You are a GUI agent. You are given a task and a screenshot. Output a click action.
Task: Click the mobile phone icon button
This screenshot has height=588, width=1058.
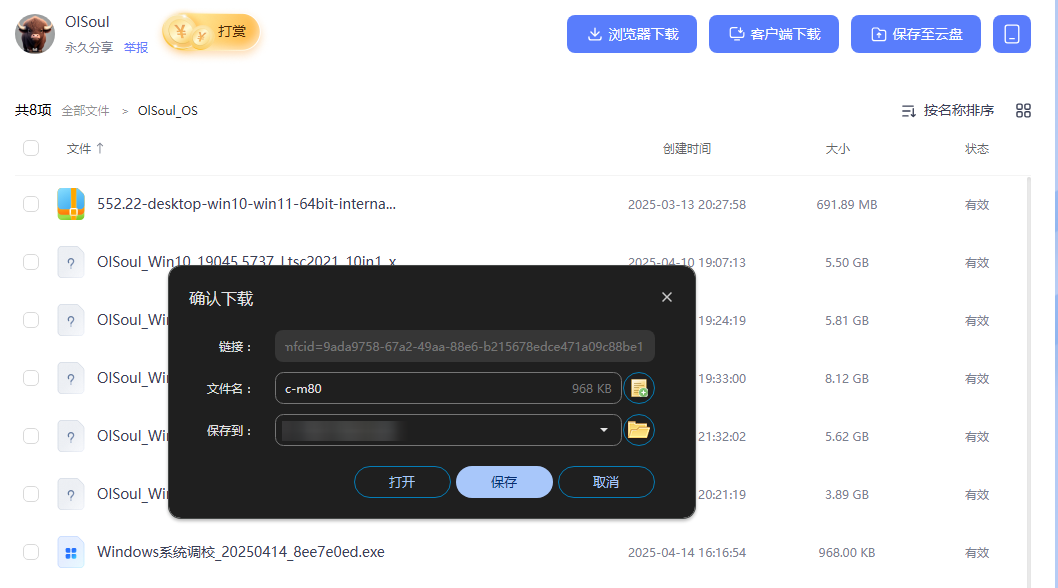click(1011, 34)
